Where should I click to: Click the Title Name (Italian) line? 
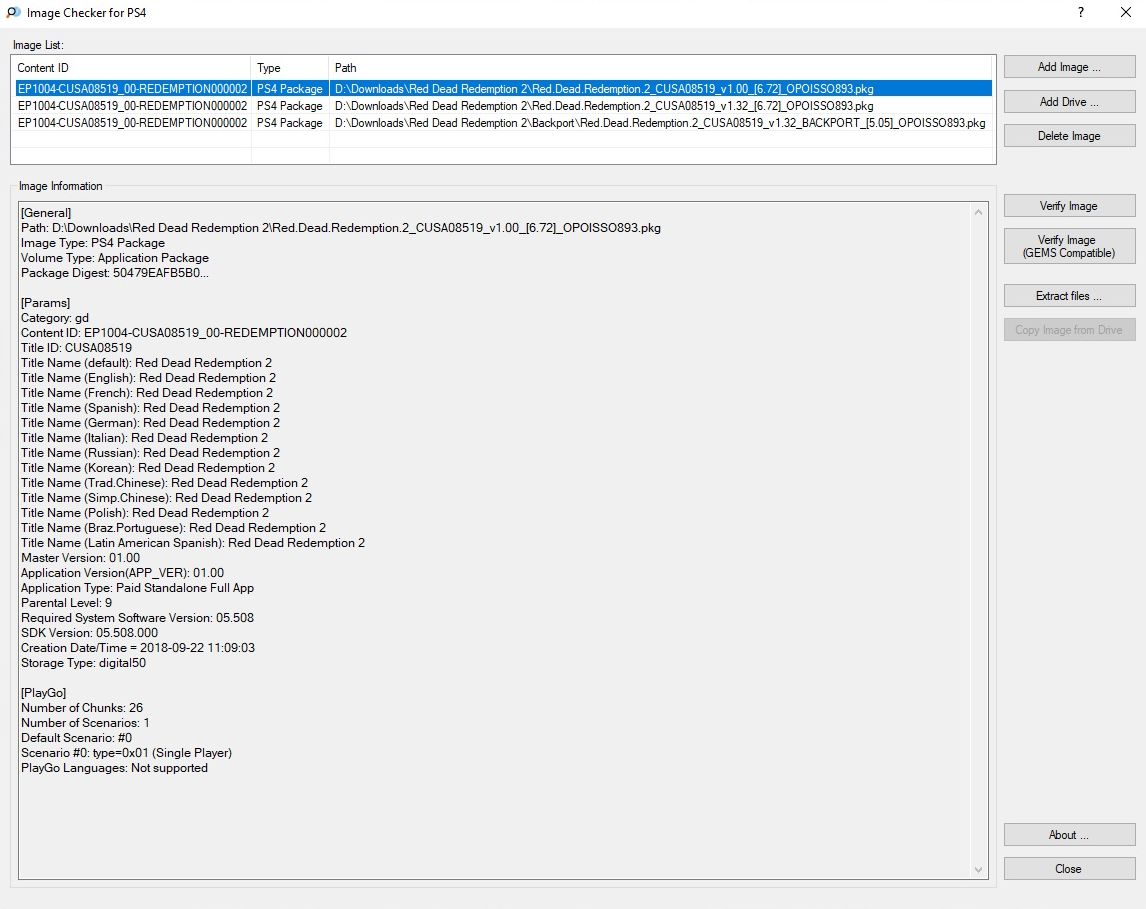(145, 438)
